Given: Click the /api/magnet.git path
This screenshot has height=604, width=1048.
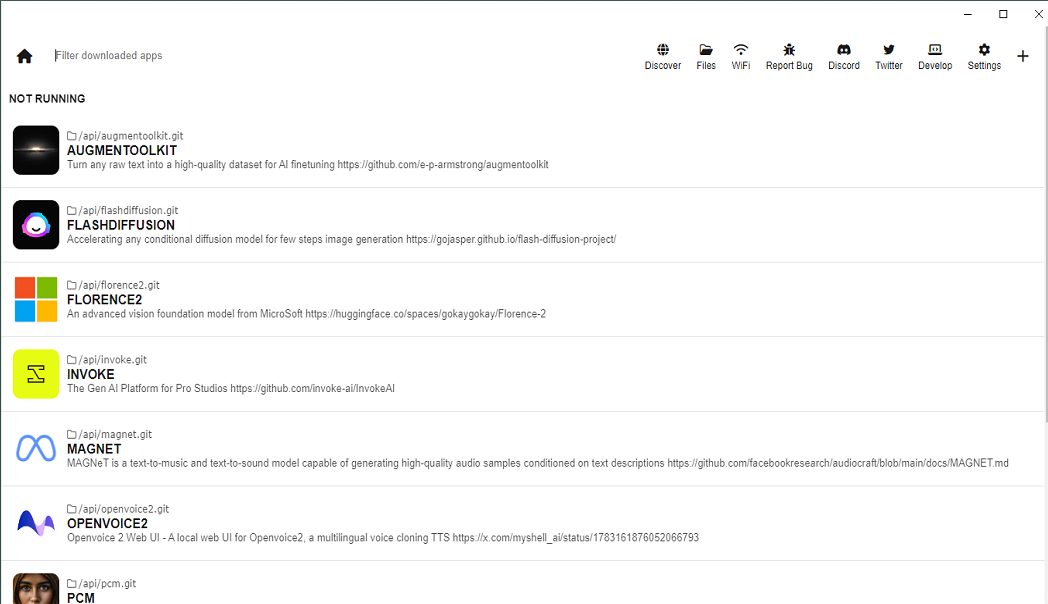Looking at the screenshot, I should (x=116, y=434).
